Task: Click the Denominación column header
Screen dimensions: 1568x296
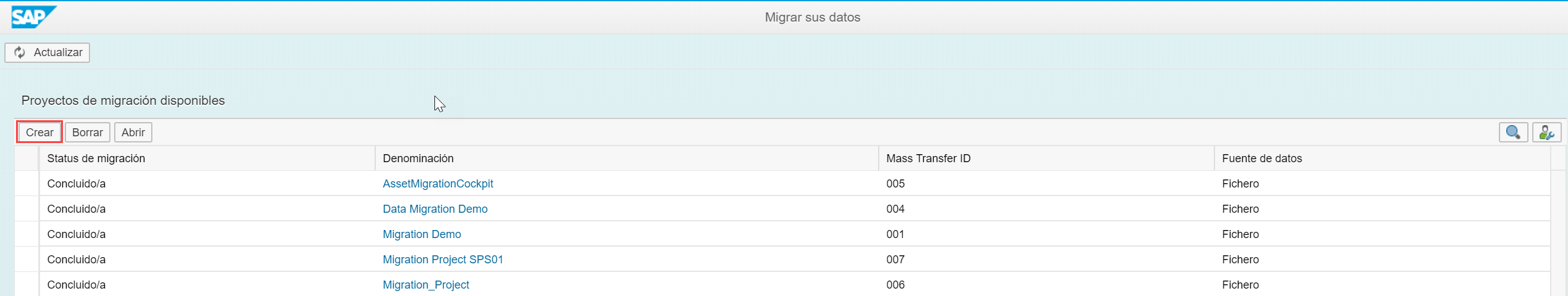Action: click(x=418, y=158)
